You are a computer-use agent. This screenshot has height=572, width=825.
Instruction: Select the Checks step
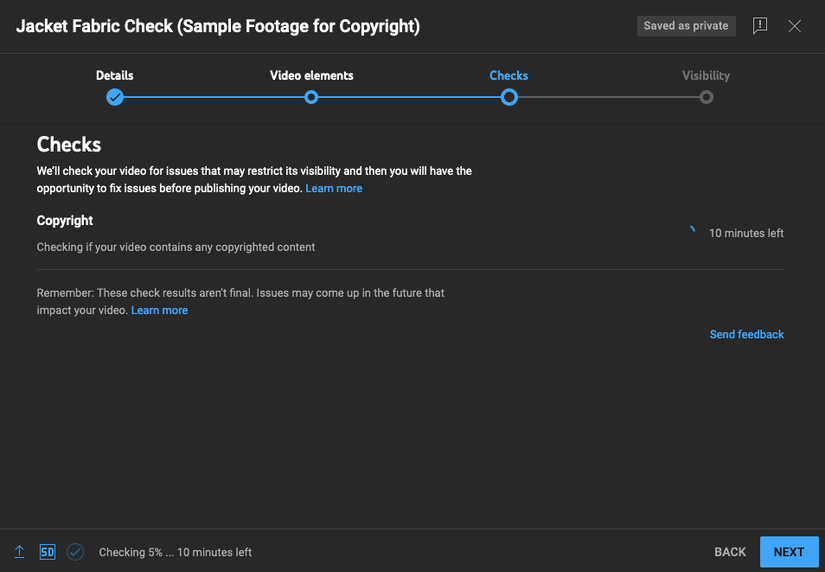(x=509, y=75)
